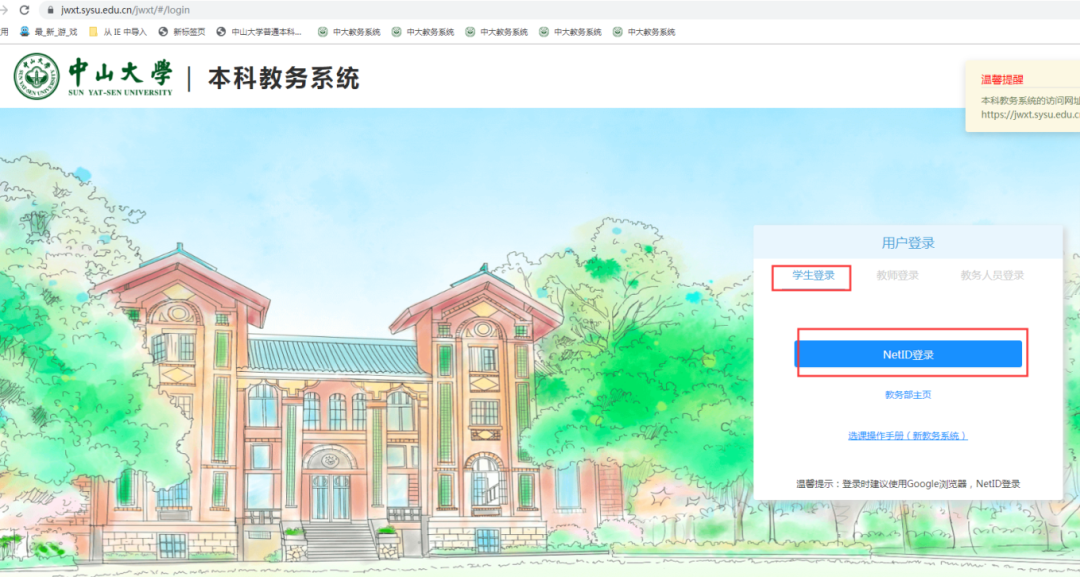This screenshot has height=577, width=1080.
Task: Open the 教务部主页 link
Action: point(908,395)
